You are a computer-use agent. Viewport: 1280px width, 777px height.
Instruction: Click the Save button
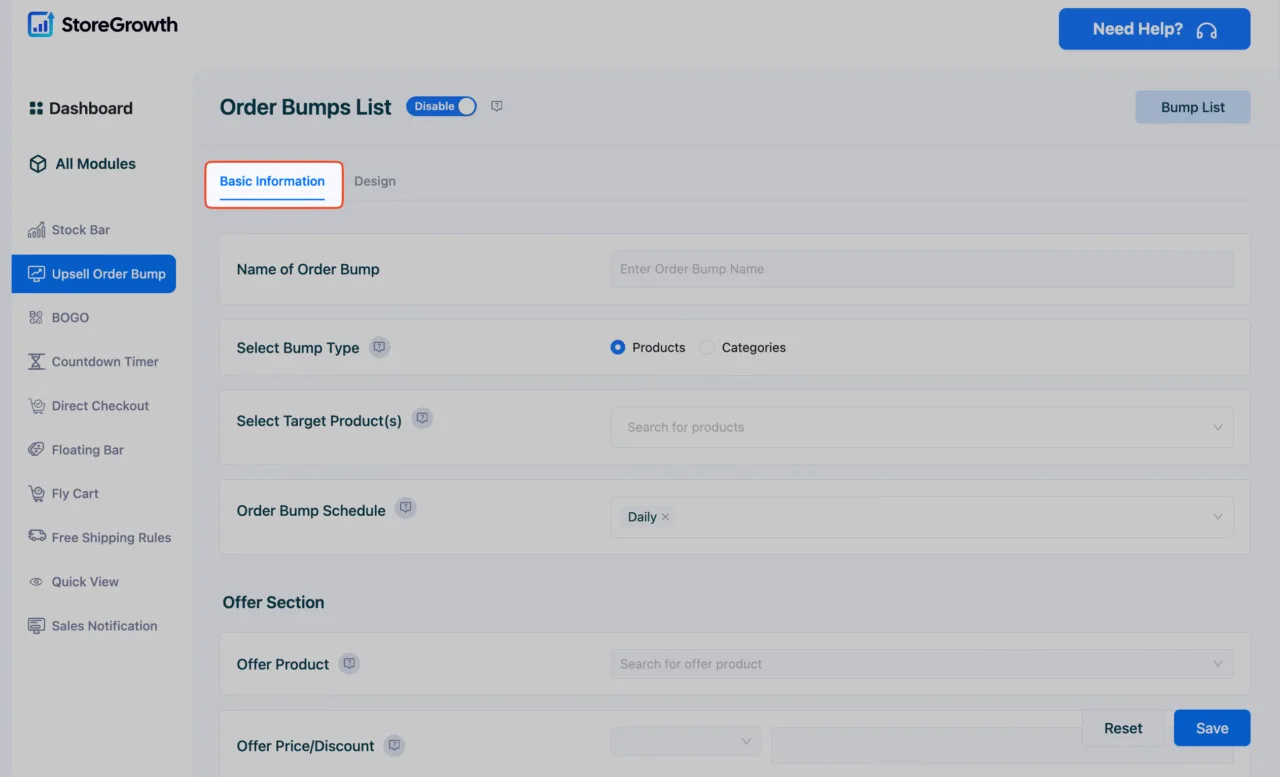coord(1212,728)
